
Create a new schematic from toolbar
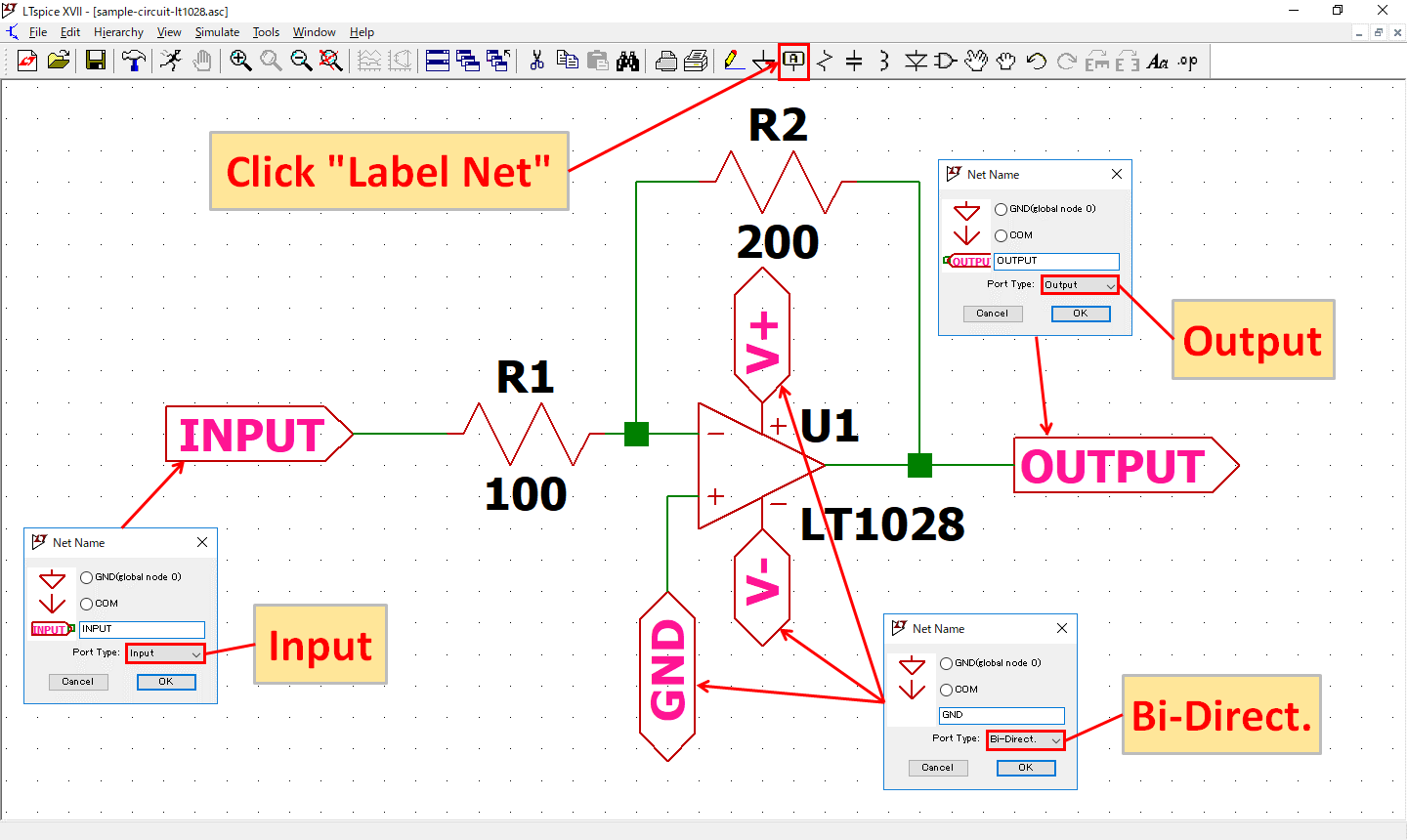27,61
